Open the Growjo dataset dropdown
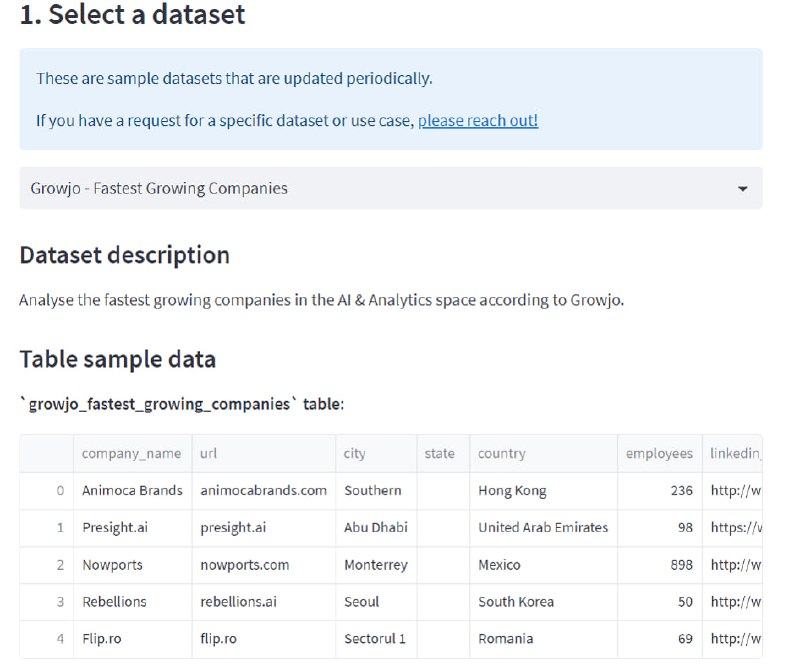Image resolution: width=800 pixels, height=671 pixels. pyautogui.click(x=391, y=188)
